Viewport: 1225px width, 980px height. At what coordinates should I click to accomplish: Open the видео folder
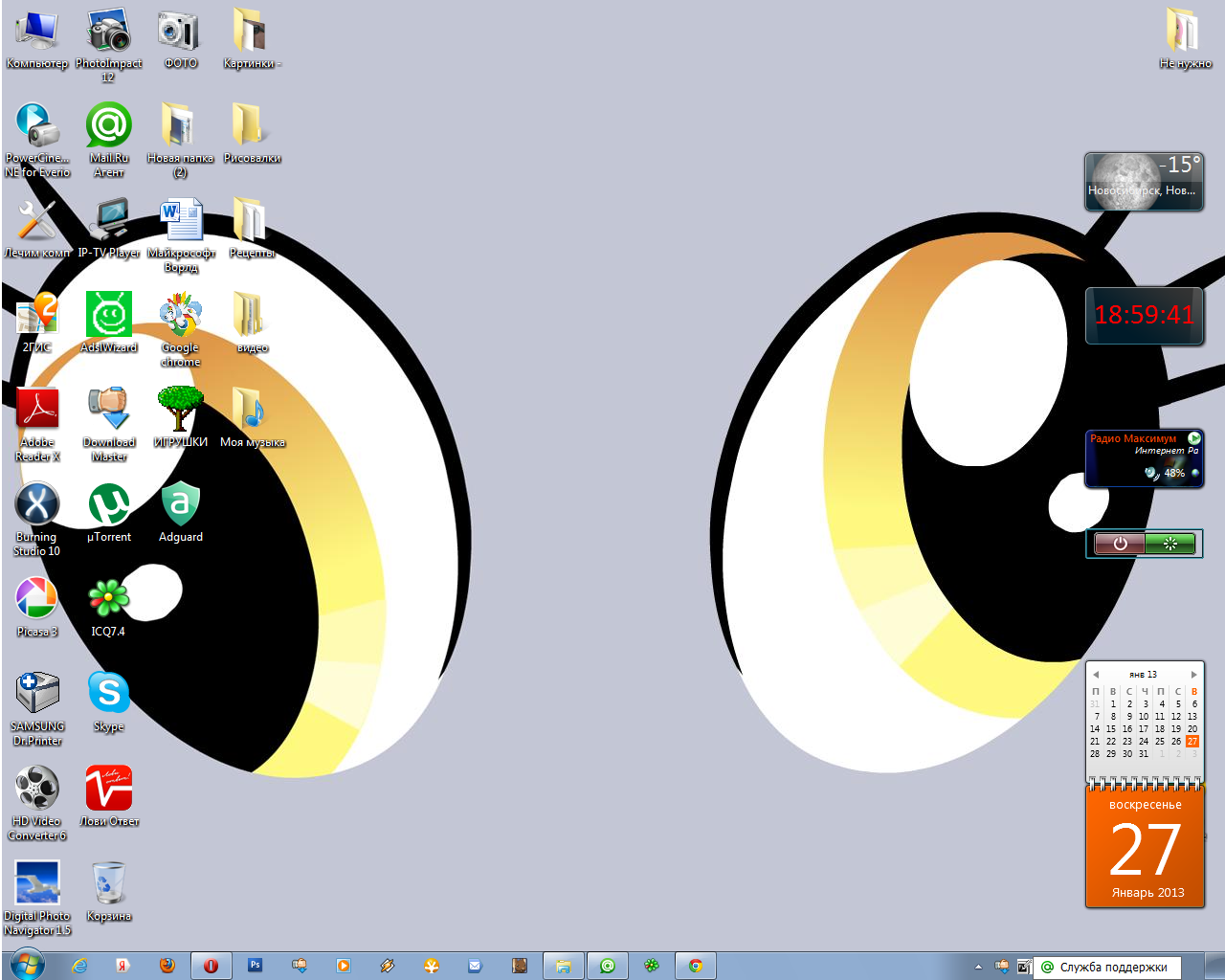click(252, 323)
